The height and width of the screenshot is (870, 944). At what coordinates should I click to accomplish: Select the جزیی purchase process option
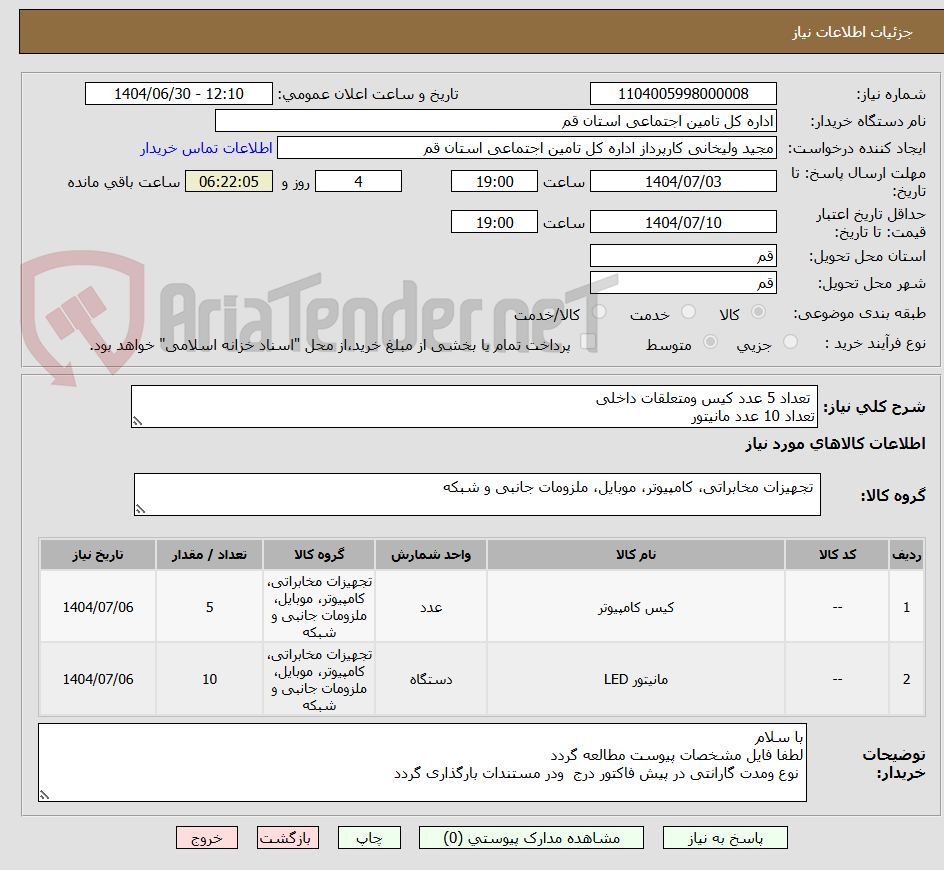(789, 342)
